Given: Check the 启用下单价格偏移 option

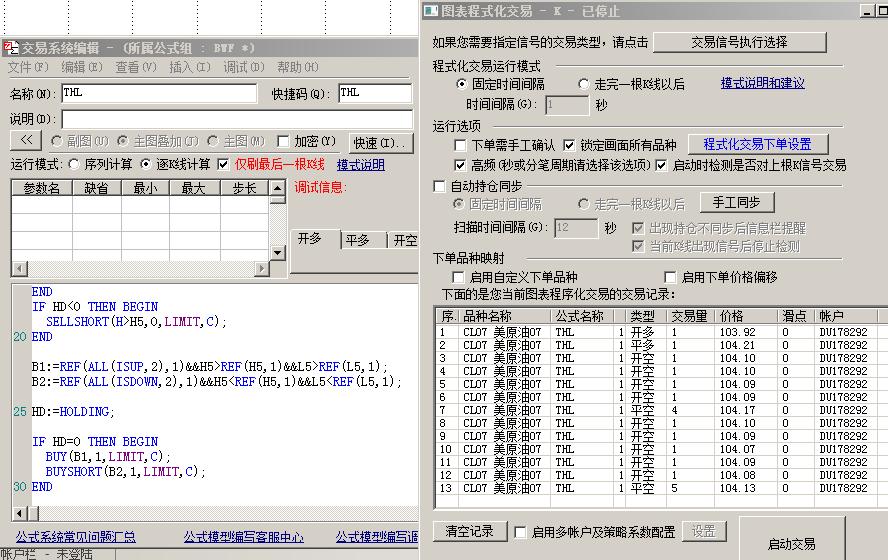Looking at the screenshot, I should tap(671, 277).
